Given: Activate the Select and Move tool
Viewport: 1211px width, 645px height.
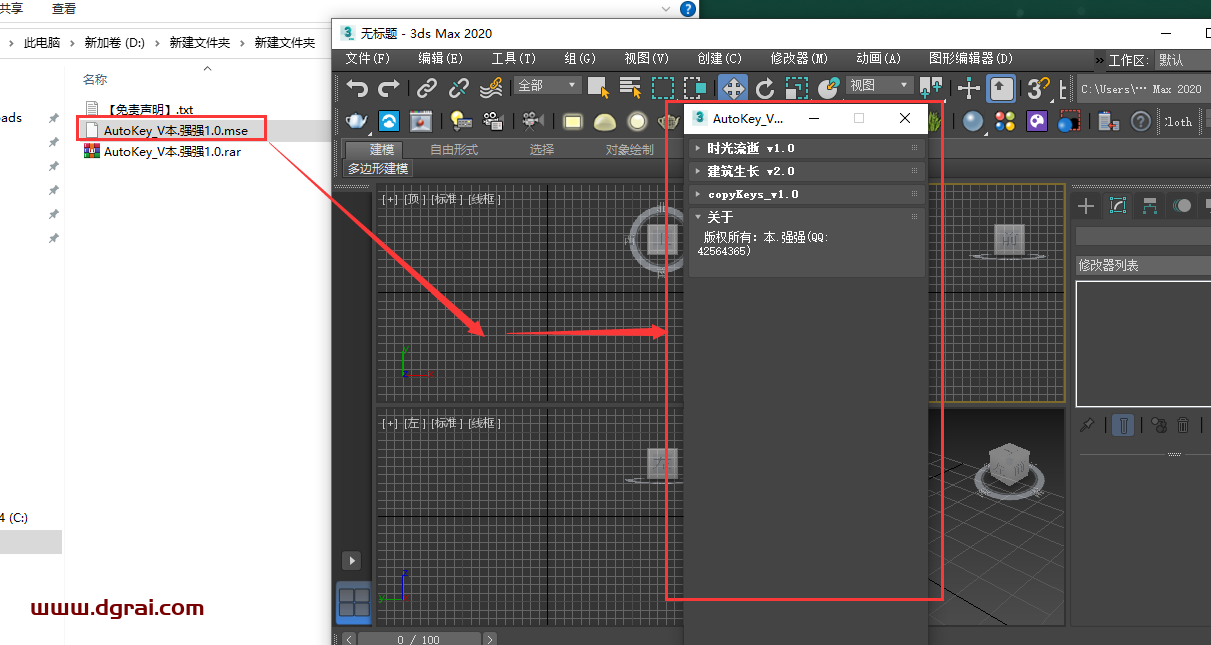Looking at the screenshot, I should point(733,89).
